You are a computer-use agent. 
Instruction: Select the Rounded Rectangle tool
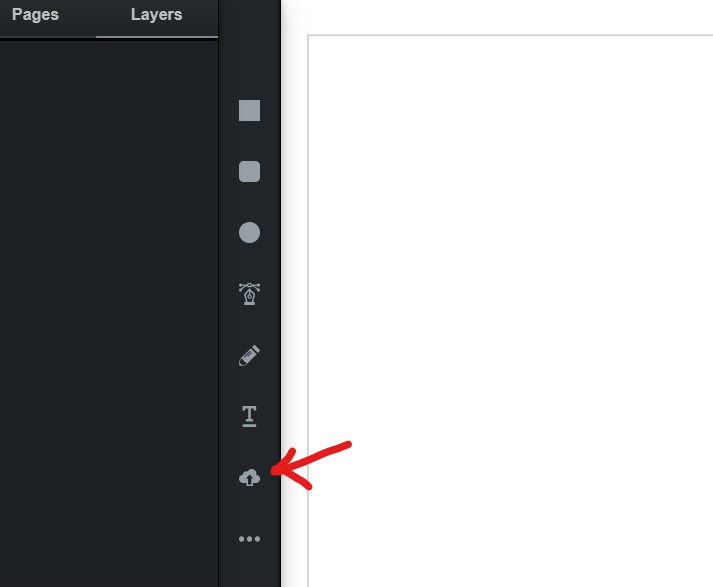click(249, 171)
